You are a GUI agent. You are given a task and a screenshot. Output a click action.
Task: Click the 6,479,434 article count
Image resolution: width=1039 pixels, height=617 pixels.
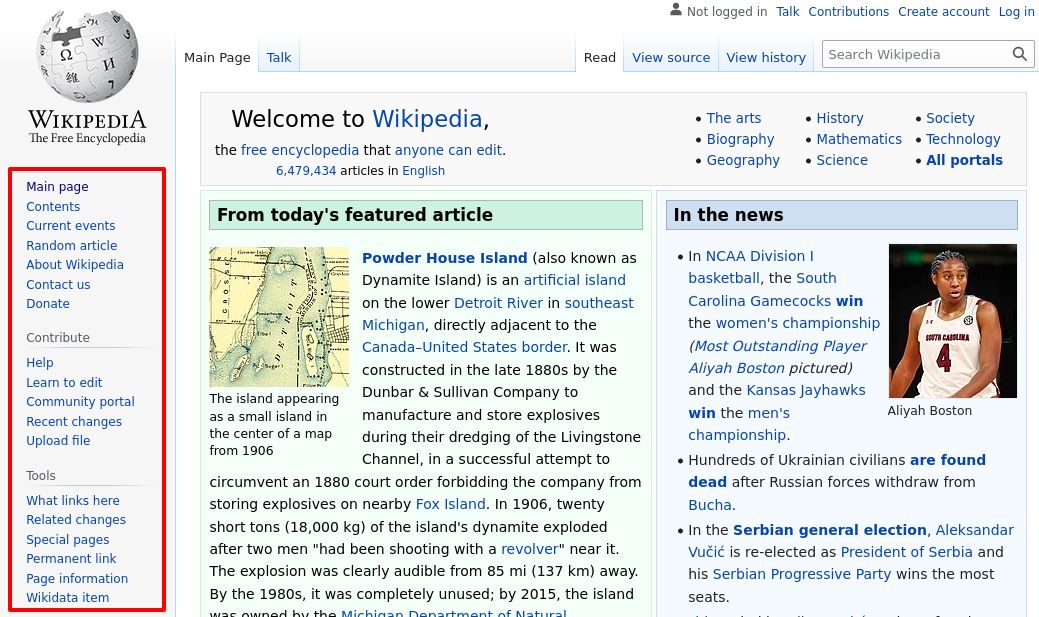point(306,171)
